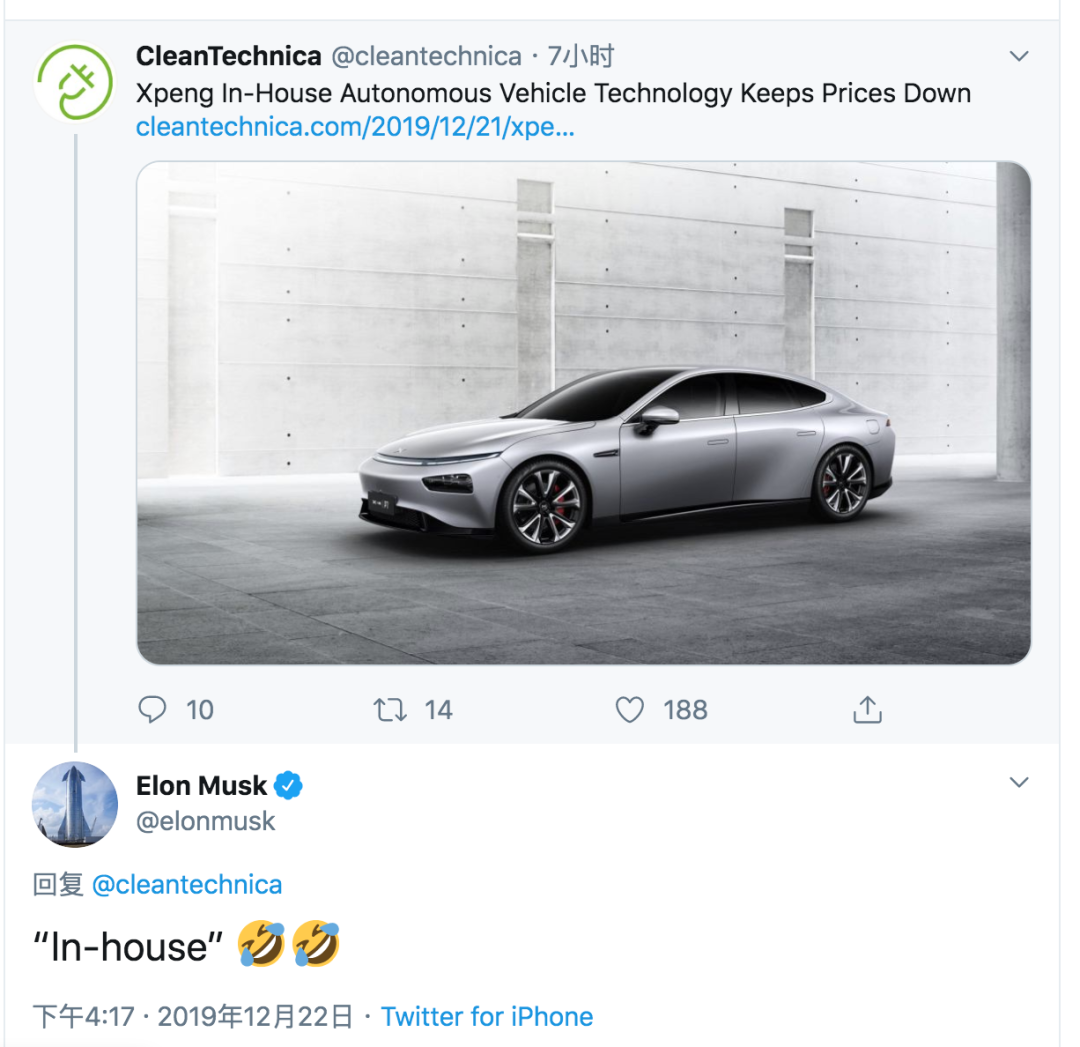The image size is (1080, 1047).
Task: Expand the CleanTechnica tweet options chevron
Action: 1019,56
